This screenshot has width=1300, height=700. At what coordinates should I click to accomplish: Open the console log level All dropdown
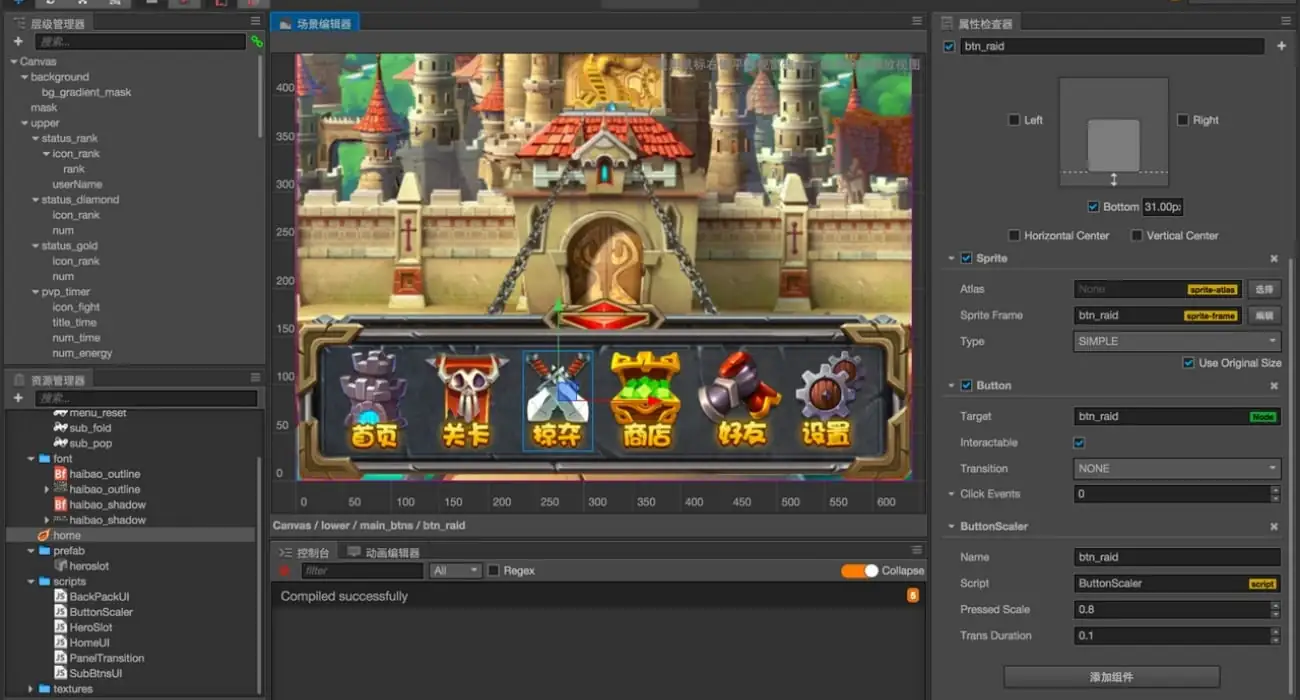(x=455, y=571)
